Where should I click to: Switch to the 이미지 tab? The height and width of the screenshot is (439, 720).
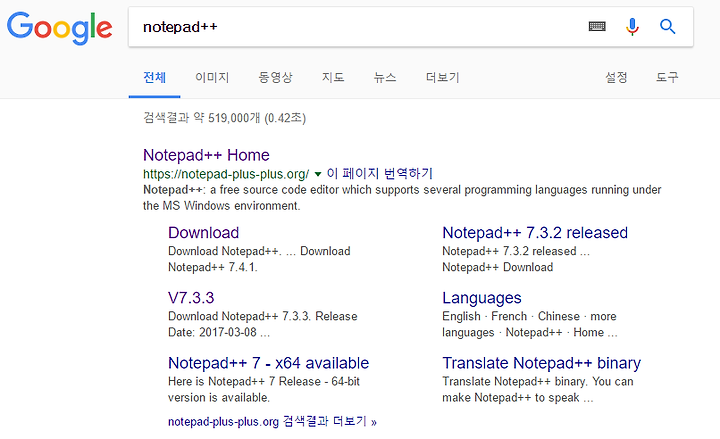tap(212, 77)
